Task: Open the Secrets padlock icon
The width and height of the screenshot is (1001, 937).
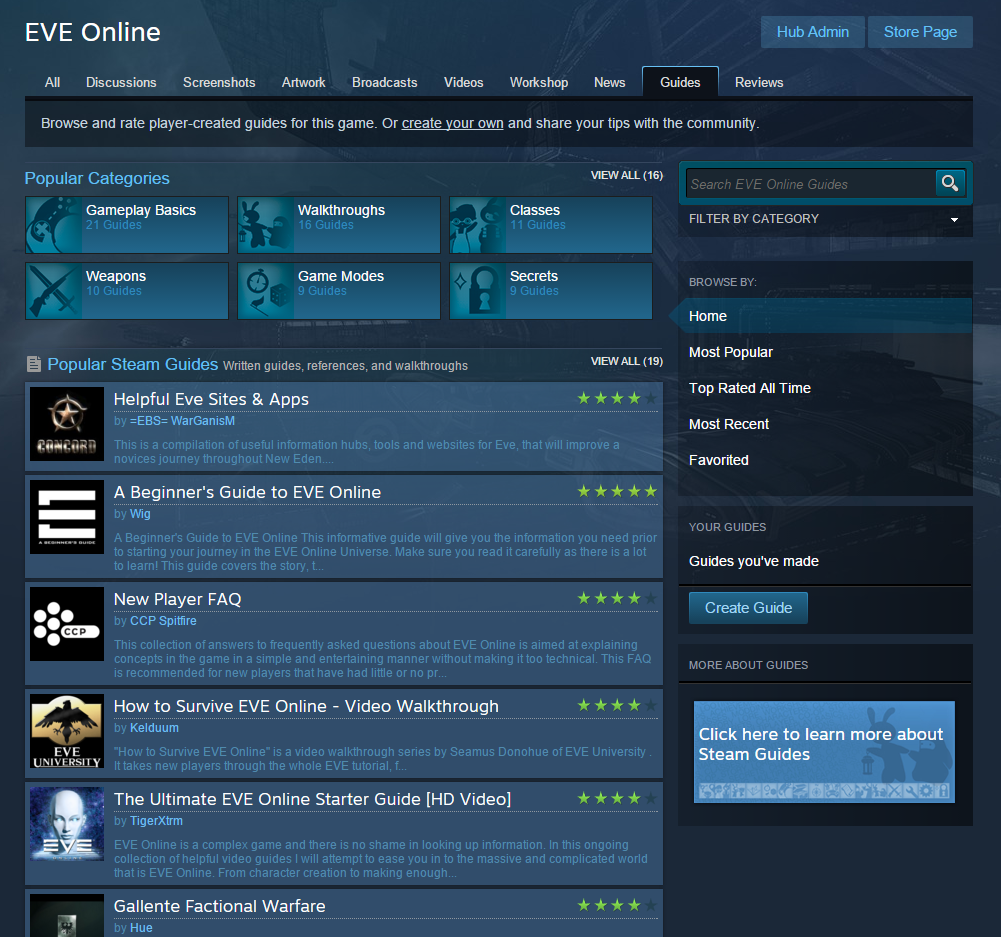Action: (478, 291)
